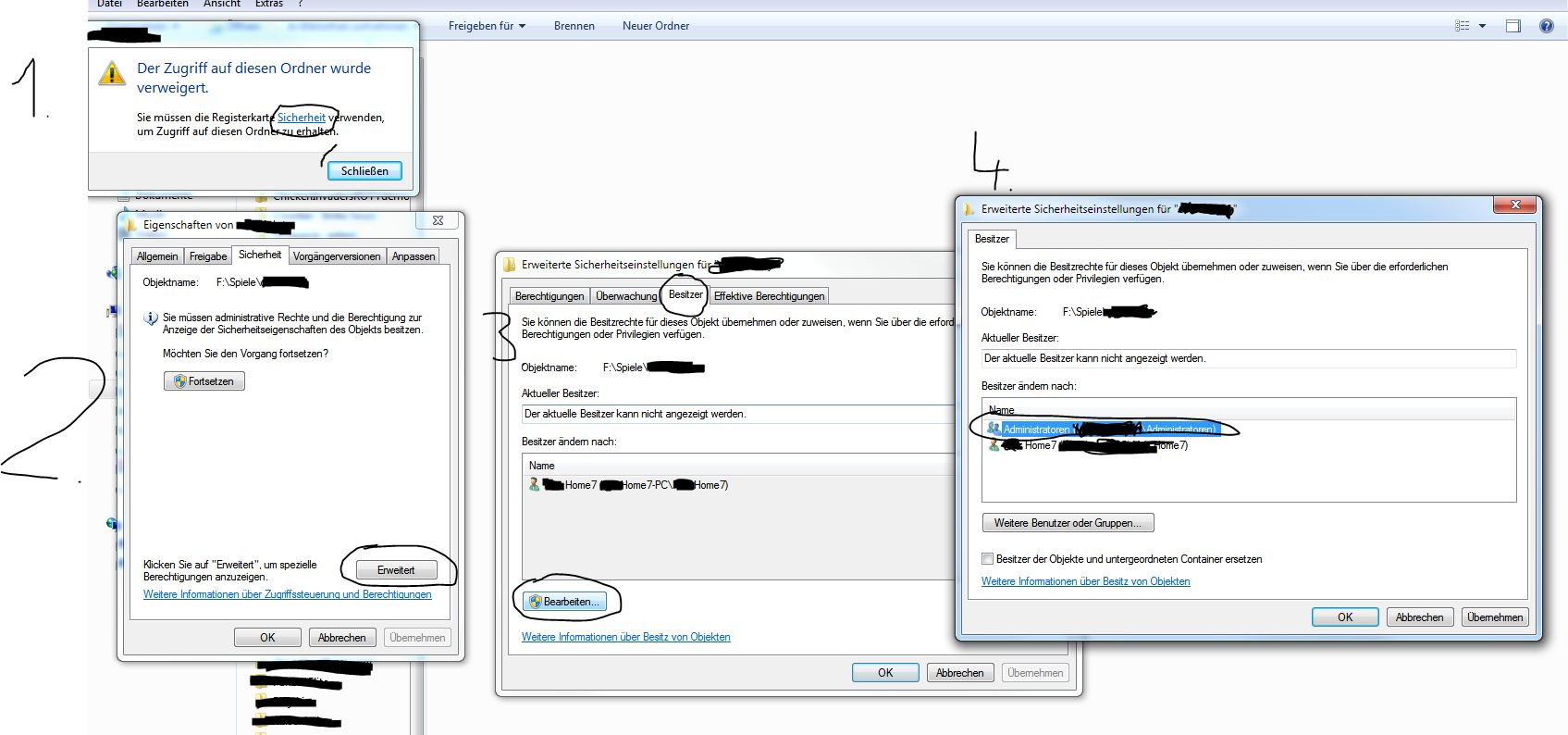This screenshot has height=735, width=1568.
Task: Open the Bearbeiten menu
Action: (x=163, y=4)
